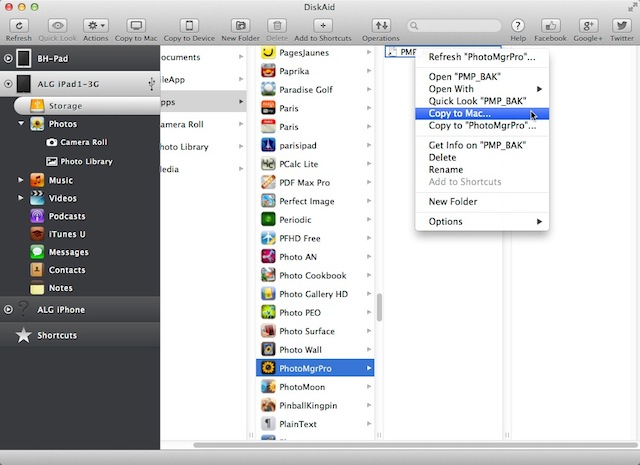Select Camera Roll in the first column
Image resolution: width=640 pixels, height=465 pixels.
click(x=203, y=124)
